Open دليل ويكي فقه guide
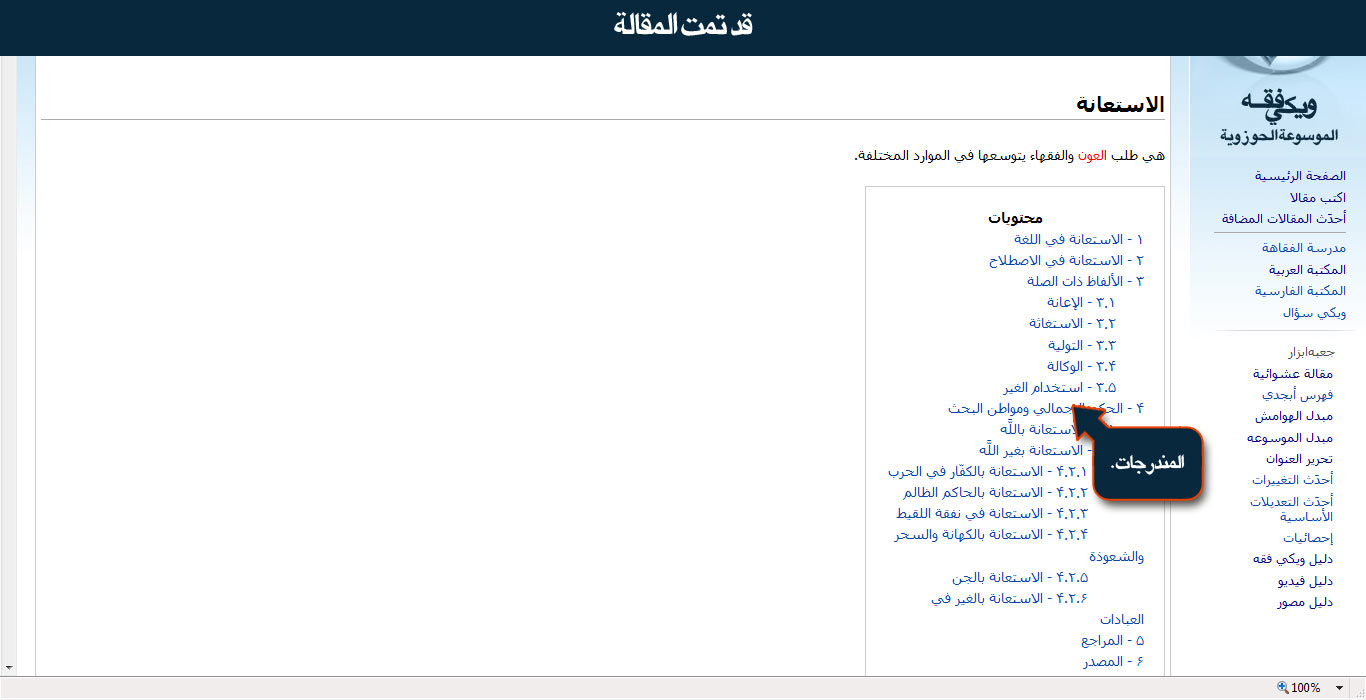 [1292, 559]
